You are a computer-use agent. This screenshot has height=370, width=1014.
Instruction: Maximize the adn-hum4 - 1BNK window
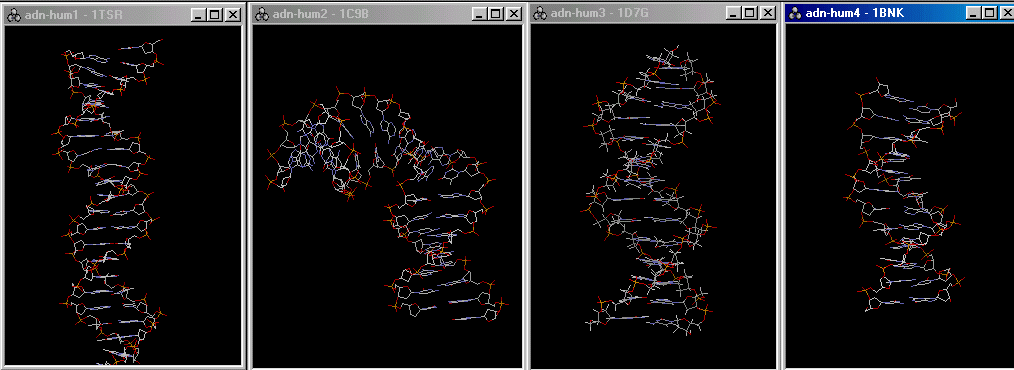coord(990,13)
